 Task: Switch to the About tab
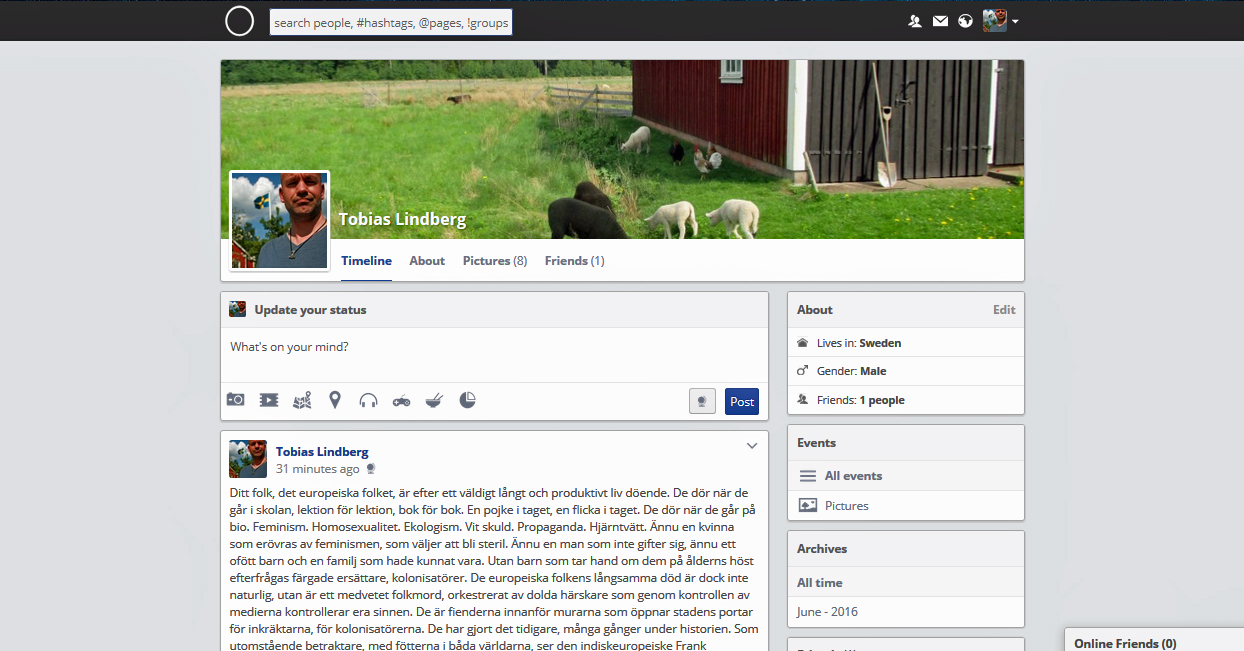[x=427, y=261]
